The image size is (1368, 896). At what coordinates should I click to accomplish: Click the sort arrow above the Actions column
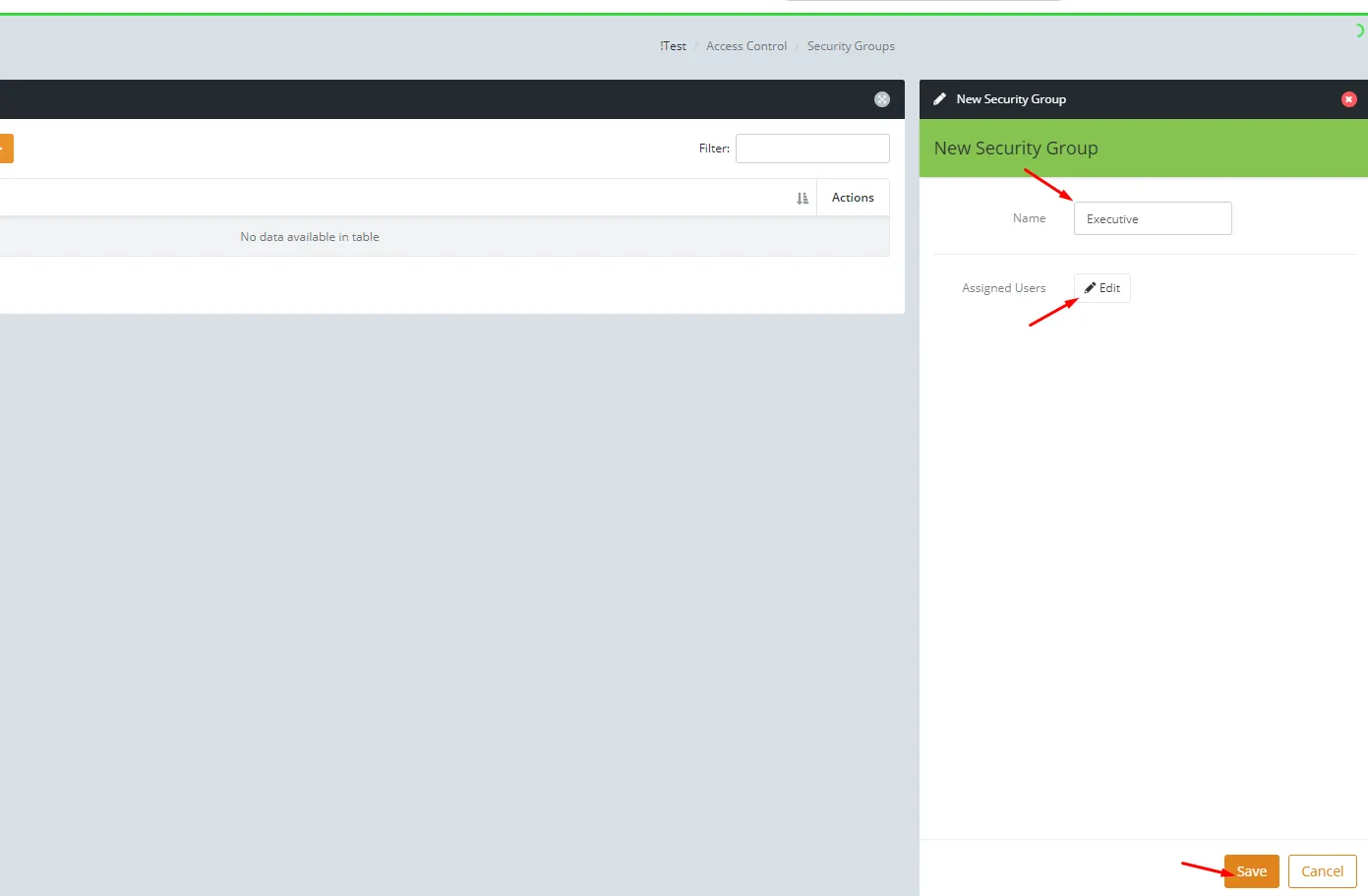(802, 198)
